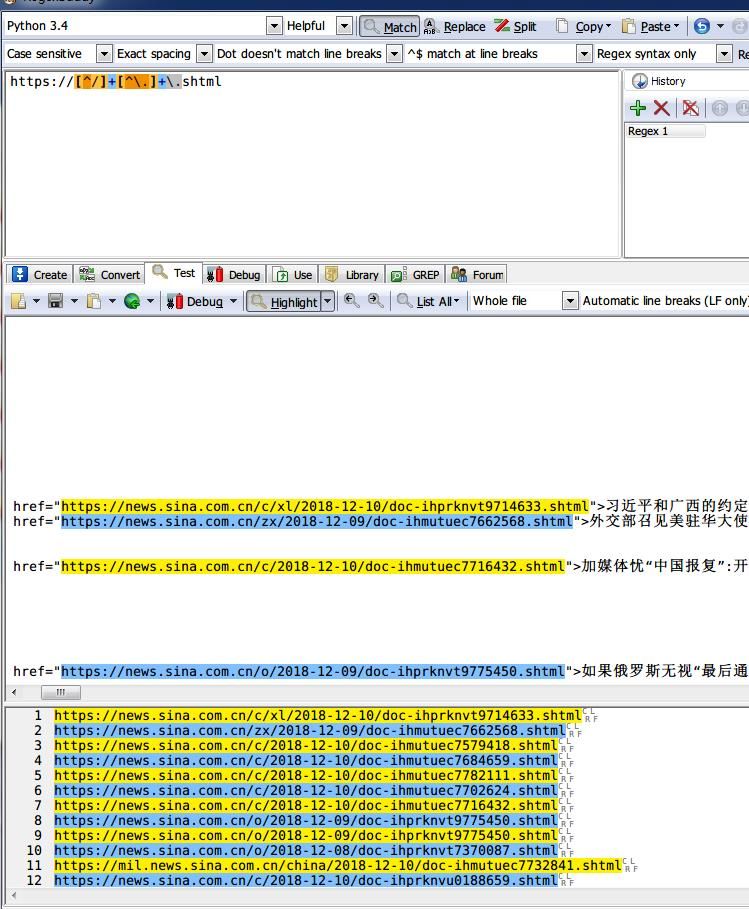749x909 pixels.
Task: Select match result 10 ending ihprknvt7370087.shtml
Action: (306, 850)
